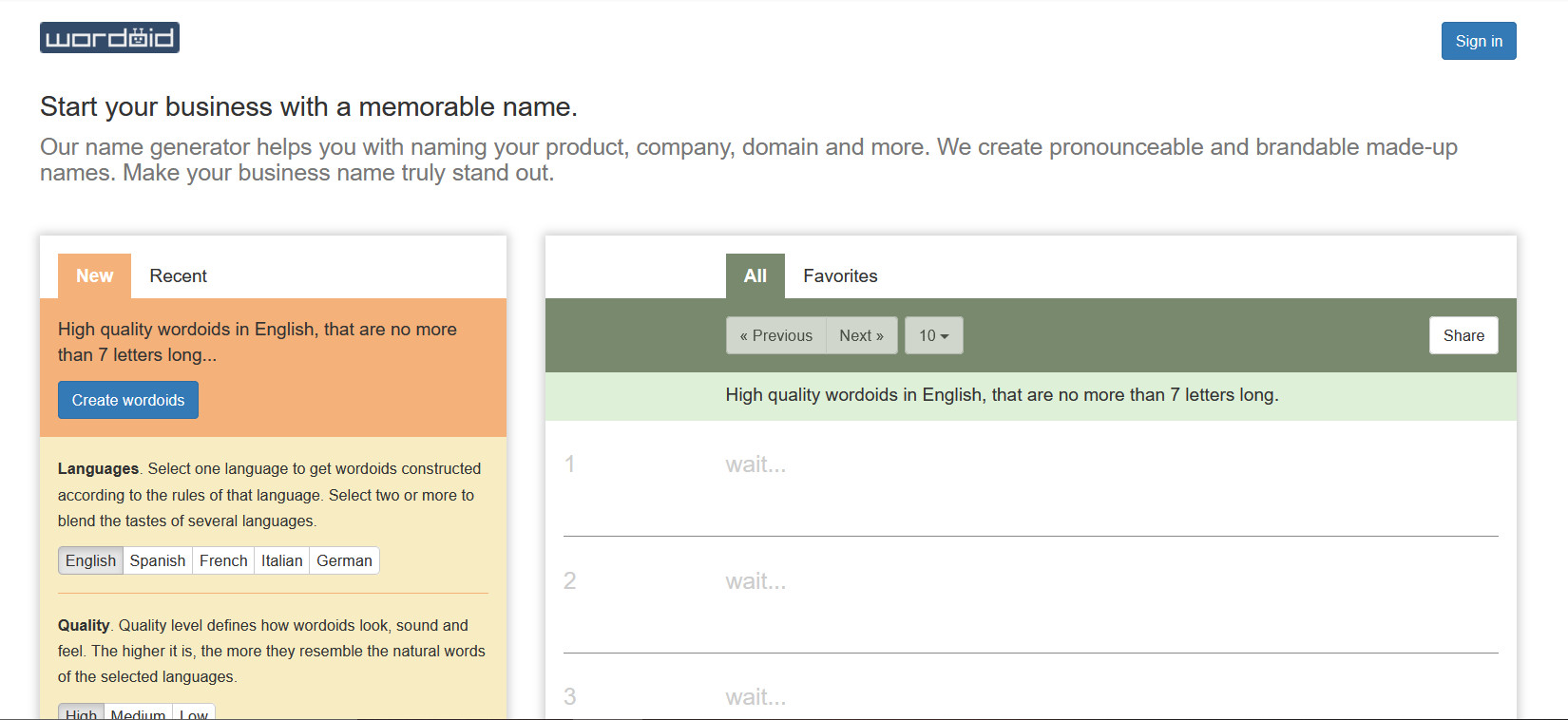
Task: Click result row 1 'wait...' text
Action: [x=755, y=464]
